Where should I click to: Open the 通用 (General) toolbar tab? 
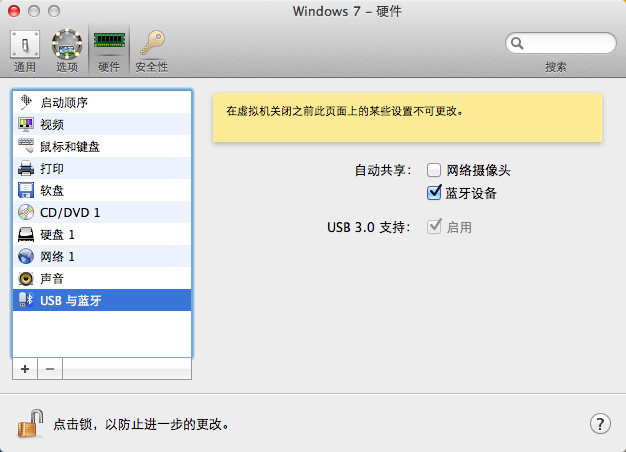pyautogui.click(x=25, y=50)
